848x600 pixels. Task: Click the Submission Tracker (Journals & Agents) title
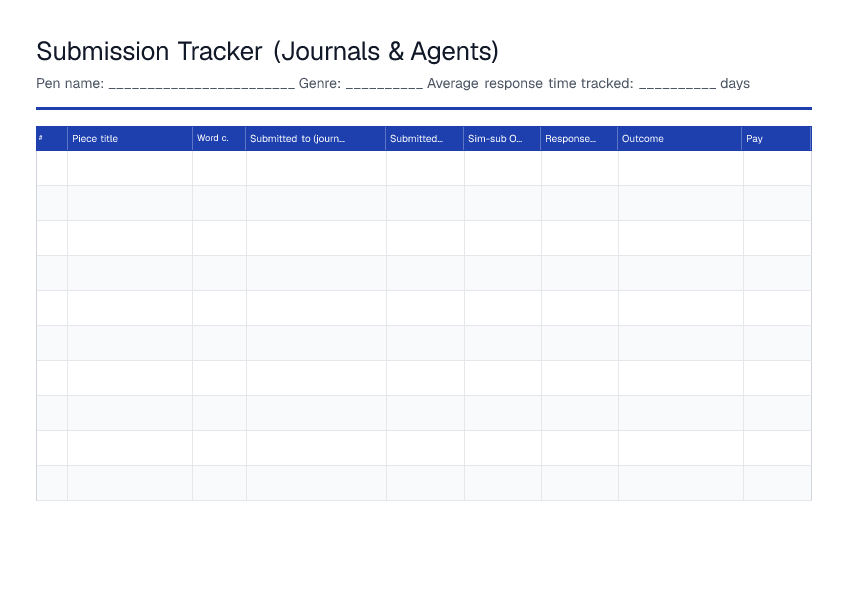pos(267,52)
